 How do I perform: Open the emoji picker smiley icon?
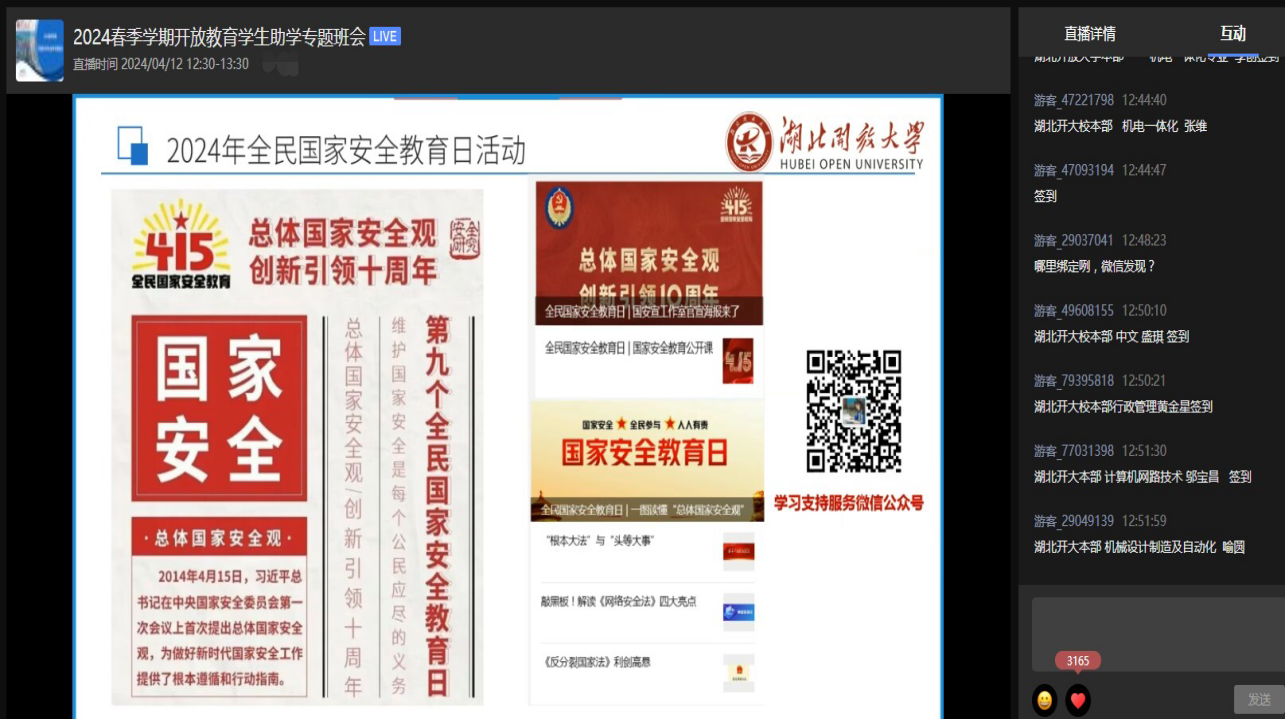click(1044, 700)
